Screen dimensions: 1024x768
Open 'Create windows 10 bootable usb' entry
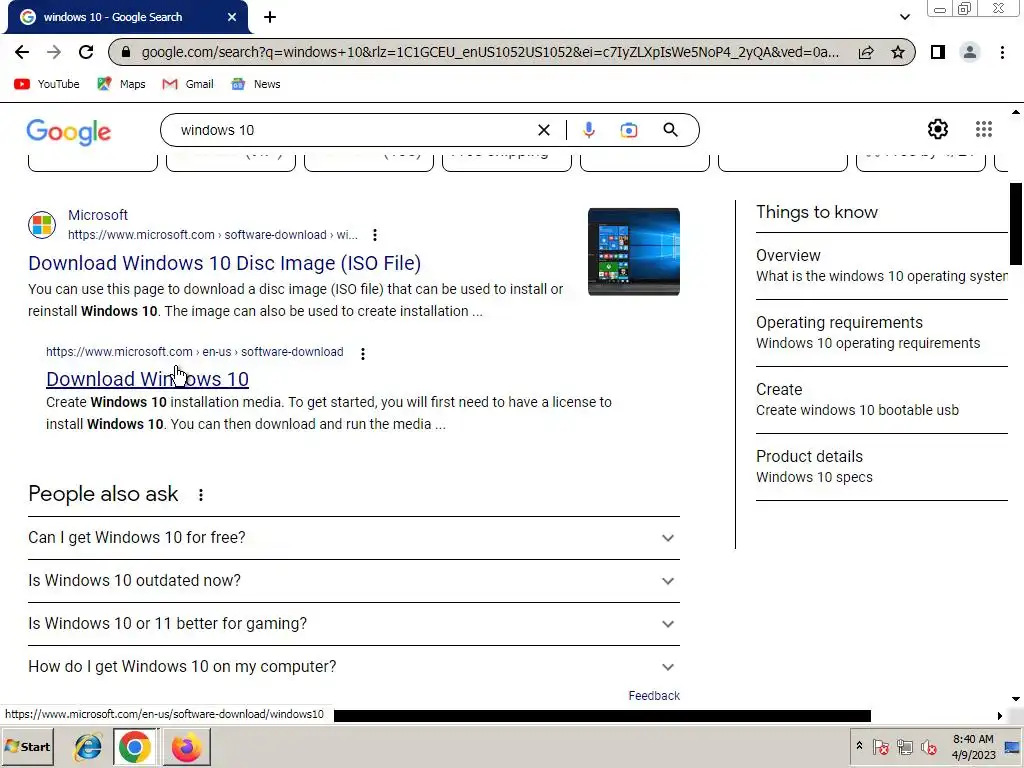click(882, 400)
